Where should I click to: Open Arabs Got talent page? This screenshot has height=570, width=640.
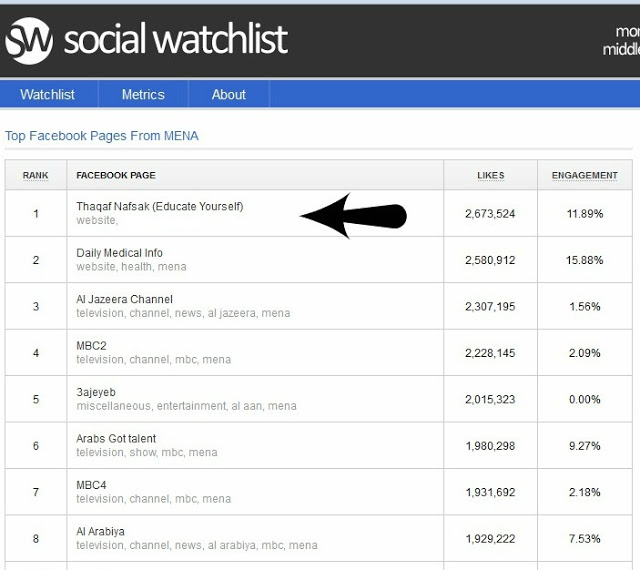(x=116, y=439)
